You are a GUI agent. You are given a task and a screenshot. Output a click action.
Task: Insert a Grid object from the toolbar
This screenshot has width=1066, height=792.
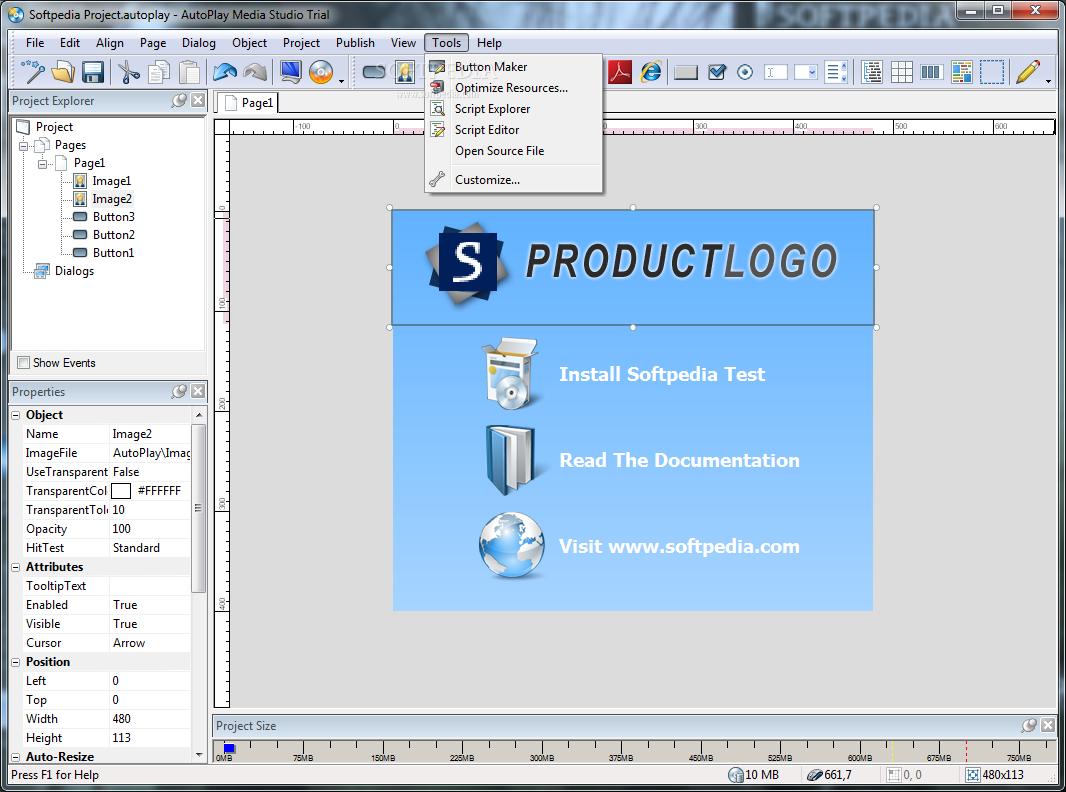click(x=901, y=72)
